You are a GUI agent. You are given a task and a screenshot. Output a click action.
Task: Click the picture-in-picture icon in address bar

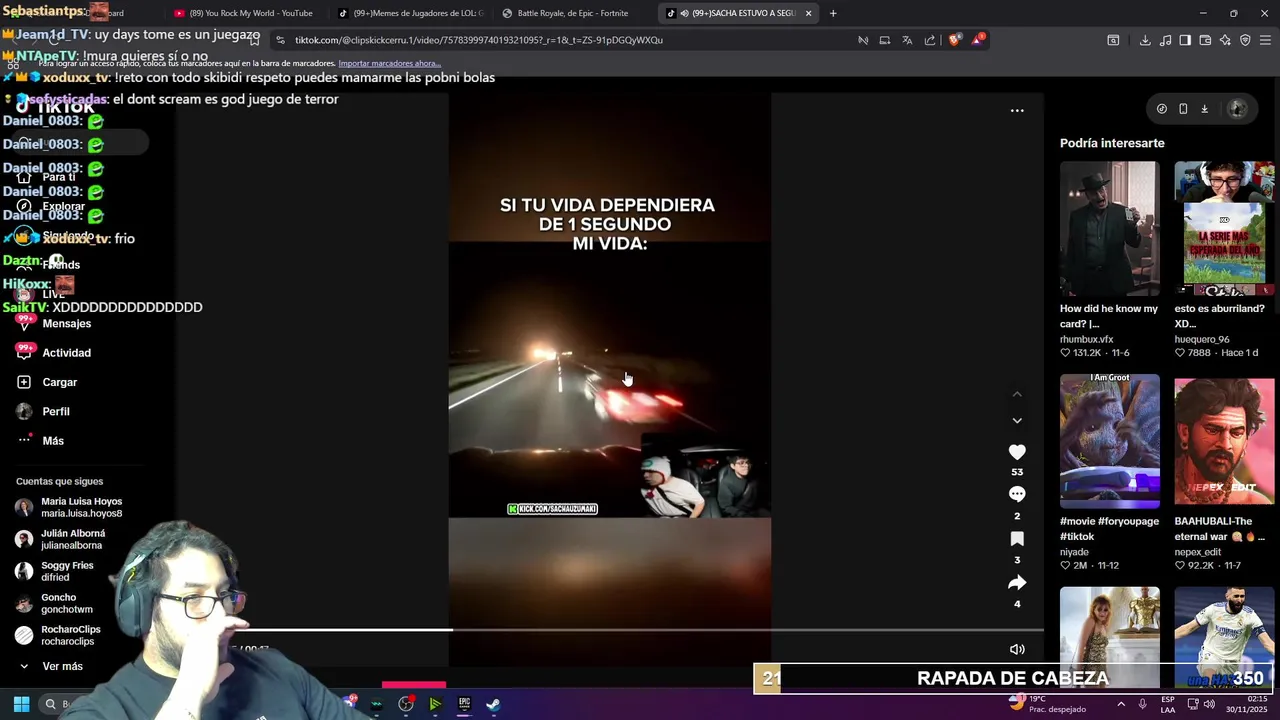[885, 40]
